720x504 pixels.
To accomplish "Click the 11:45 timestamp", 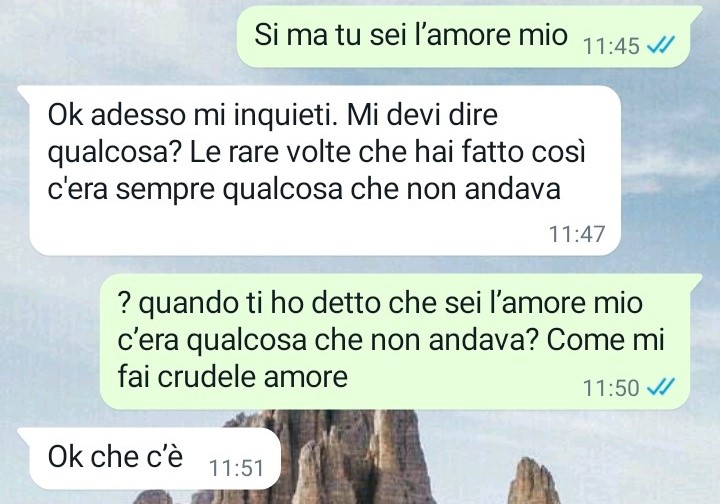I will coord(611,46).
